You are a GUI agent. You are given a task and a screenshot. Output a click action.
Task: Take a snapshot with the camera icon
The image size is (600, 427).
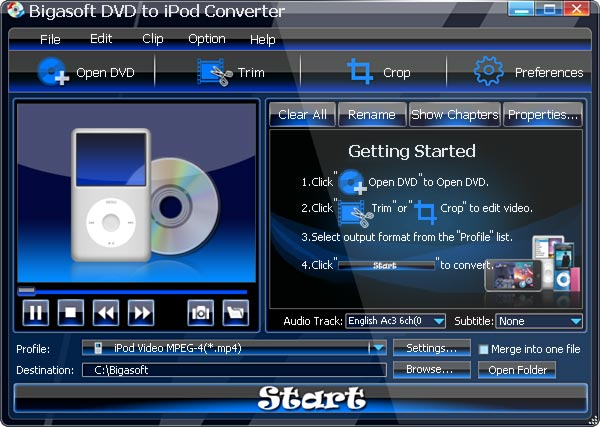pos(201,313)
